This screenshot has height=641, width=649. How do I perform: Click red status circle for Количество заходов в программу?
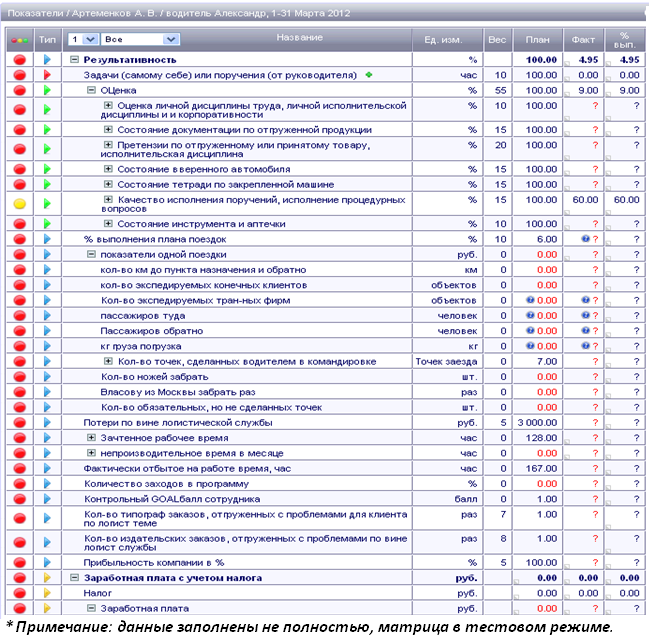click(20, 483)
